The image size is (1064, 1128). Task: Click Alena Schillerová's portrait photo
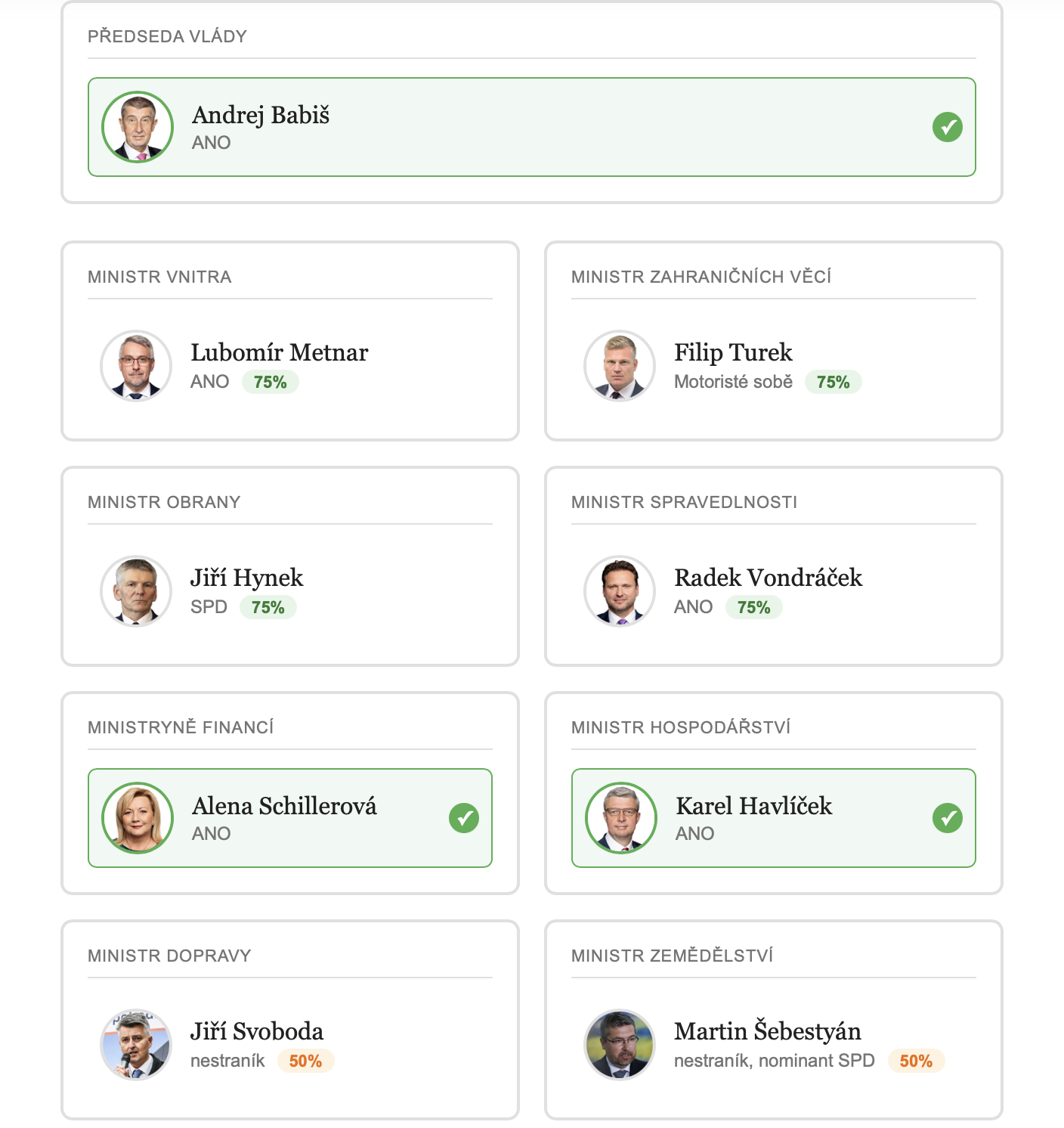click(138, 818)
